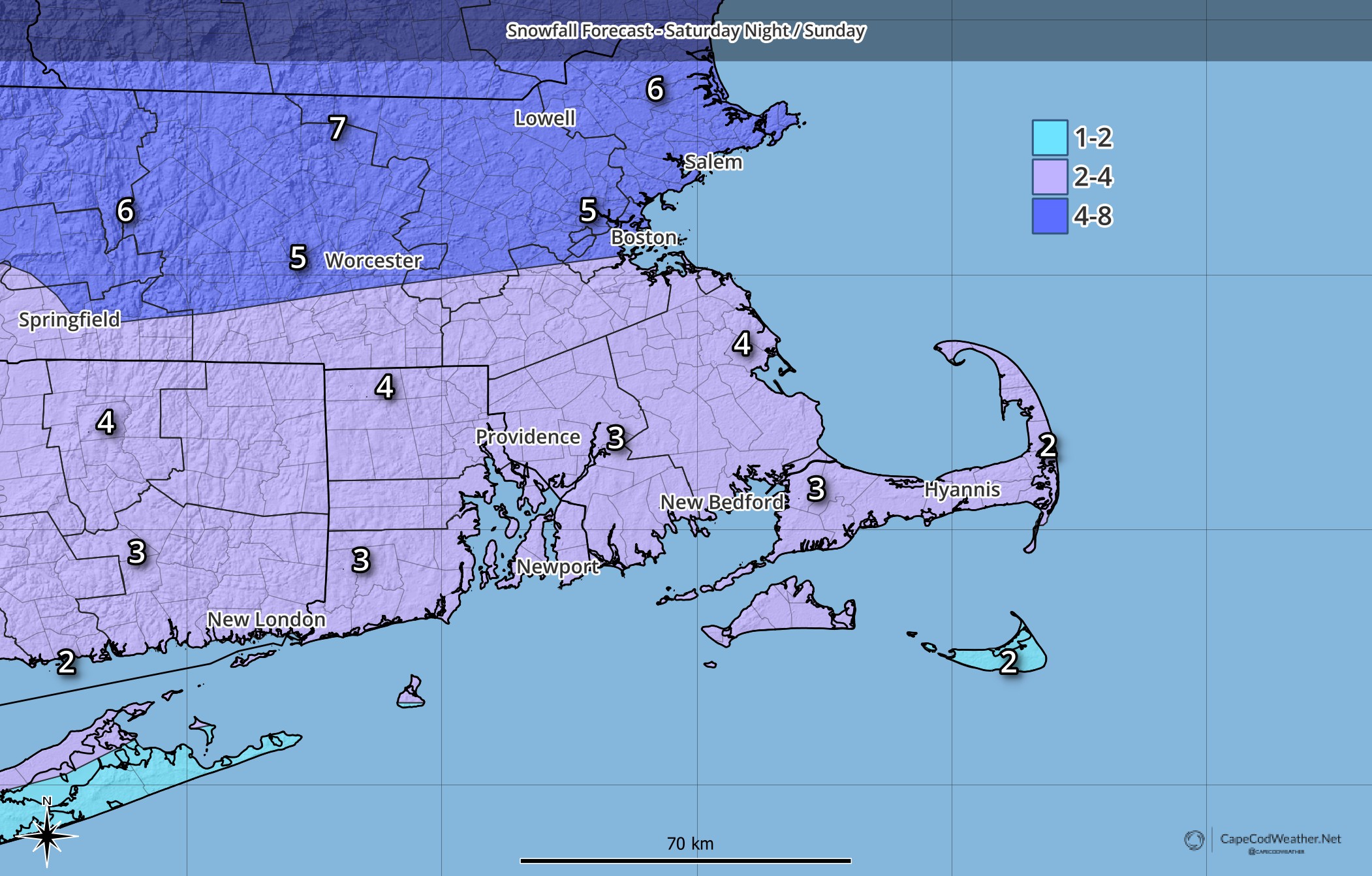Click the 1-2 legend label text
The image size is (1372, 876).
[1093, 138]
